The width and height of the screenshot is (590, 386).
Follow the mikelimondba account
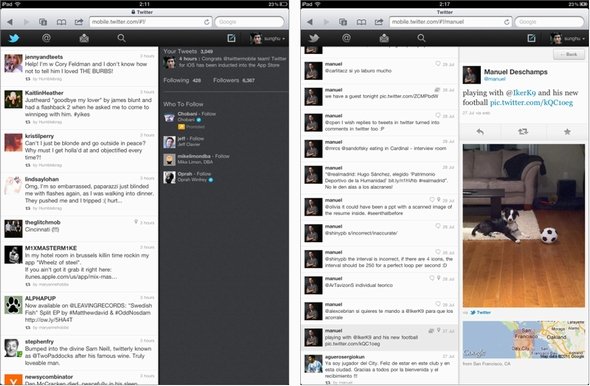point(222,156)
